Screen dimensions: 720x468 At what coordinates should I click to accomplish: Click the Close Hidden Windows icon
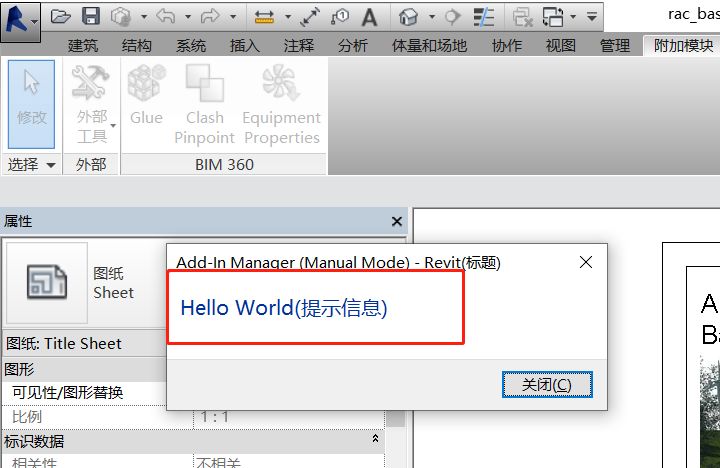pyautogui.click(x=522, y=17)
